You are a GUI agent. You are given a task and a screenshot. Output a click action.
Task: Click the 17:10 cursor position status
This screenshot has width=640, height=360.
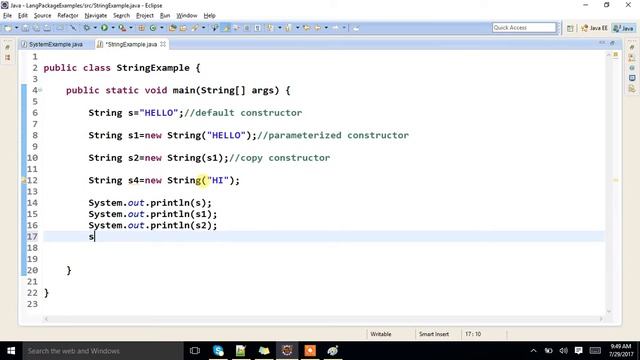tap(473, 334)
